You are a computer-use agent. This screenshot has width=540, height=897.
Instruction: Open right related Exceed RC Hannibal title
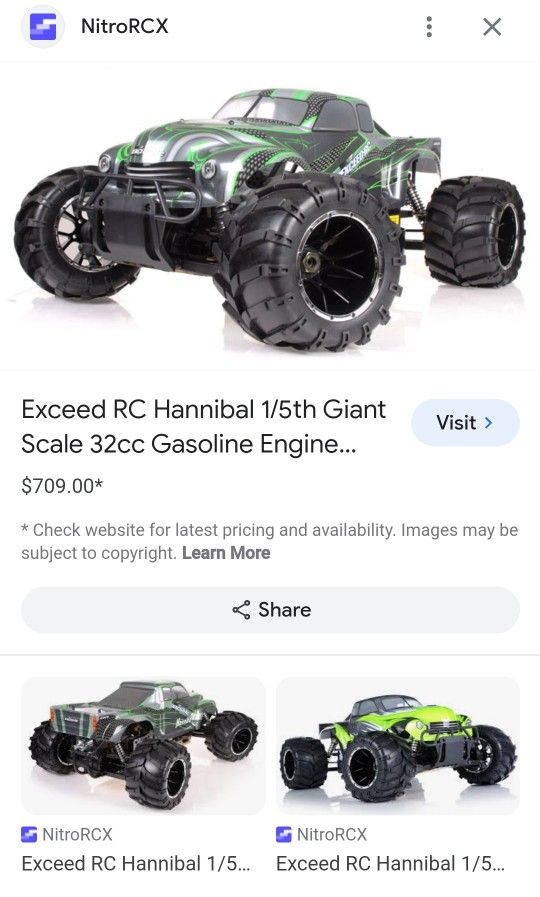tap(391, 864)
